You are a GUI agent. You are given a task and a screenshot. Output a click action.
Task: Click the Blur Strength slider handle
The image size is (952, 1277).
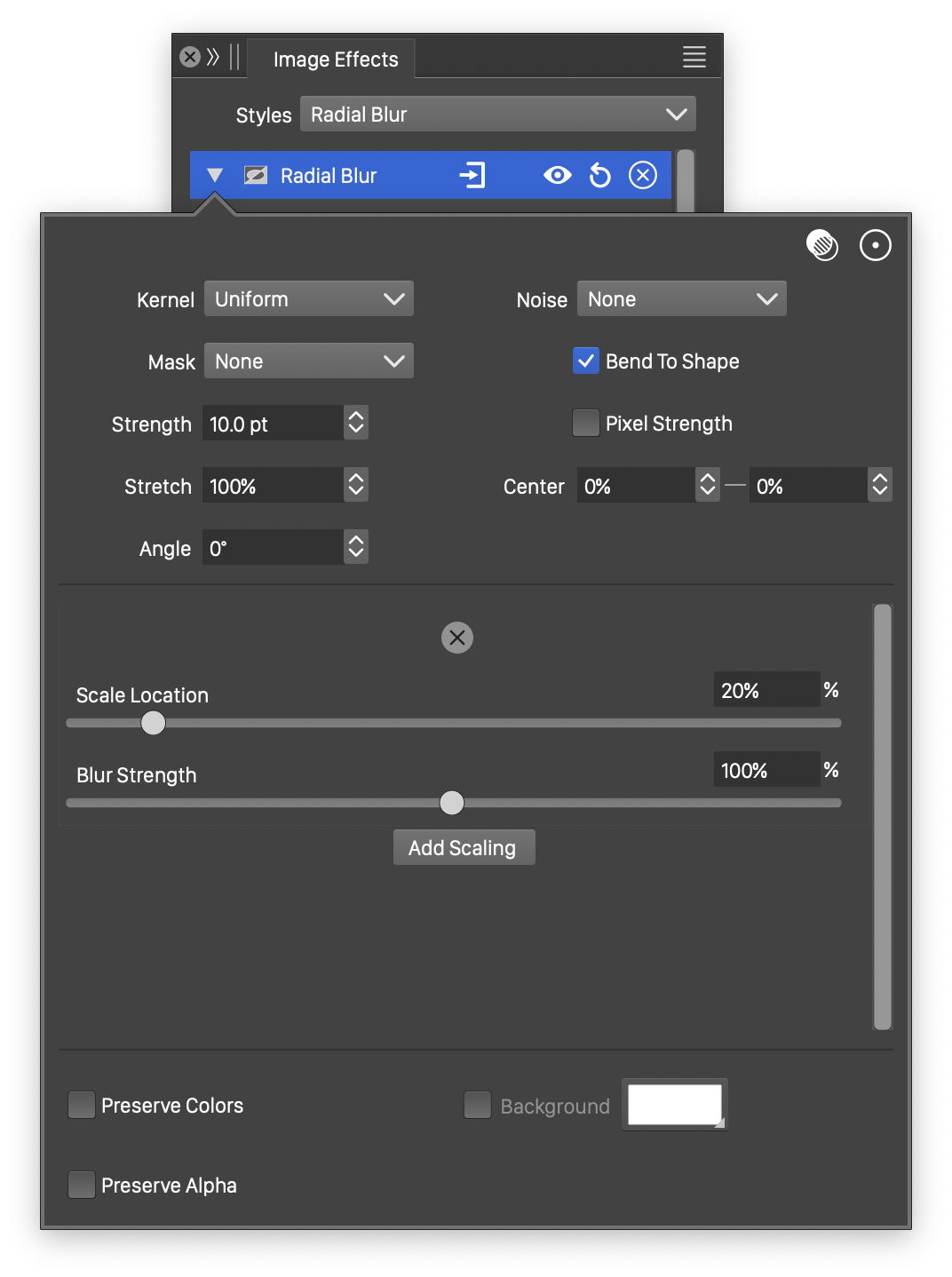tap(452, 803)
